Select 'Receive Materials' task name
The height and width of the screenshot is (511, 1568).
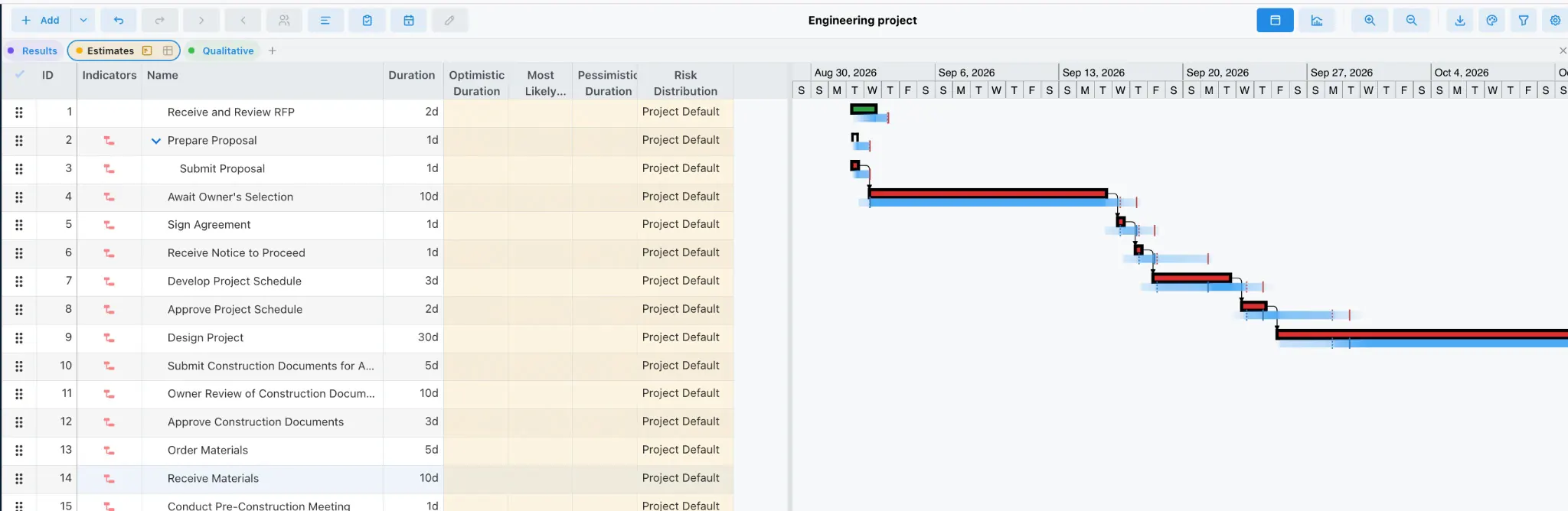(x=213, y=479)
